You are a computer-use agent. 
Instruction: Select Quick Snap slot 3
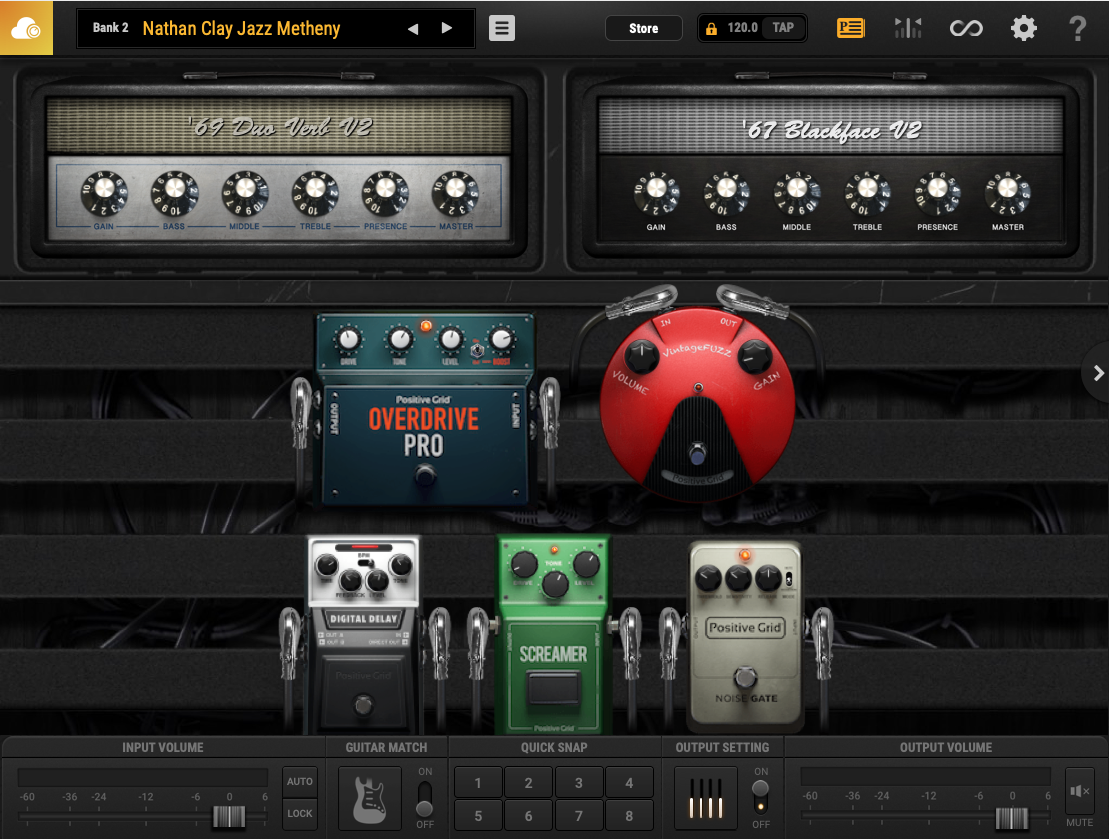579,783
